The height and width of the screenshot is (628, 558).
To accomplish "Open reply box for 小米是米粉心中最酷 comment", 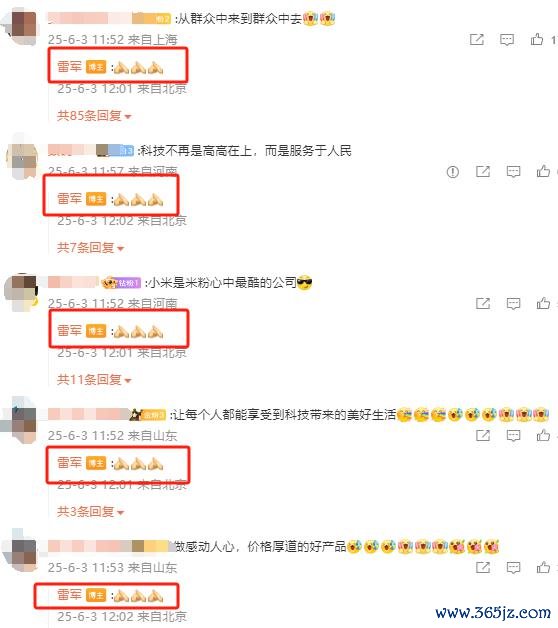I will coord(513,304).
